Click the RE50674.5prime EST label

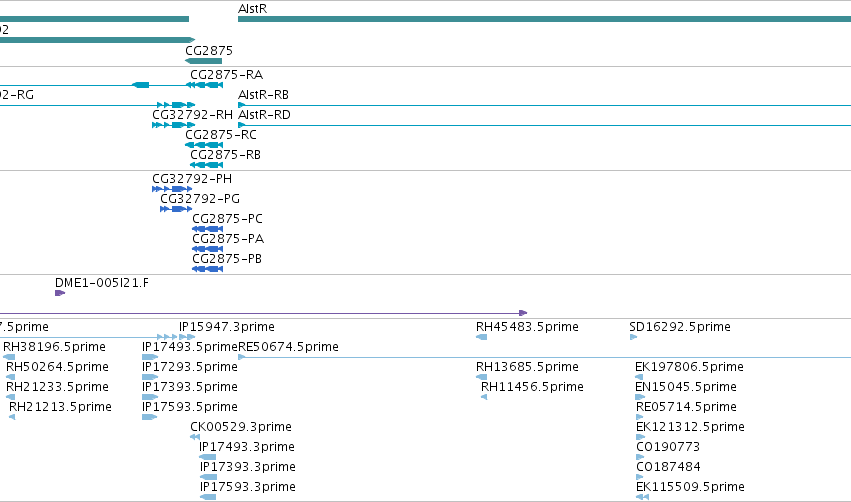(x=288, y=347)
